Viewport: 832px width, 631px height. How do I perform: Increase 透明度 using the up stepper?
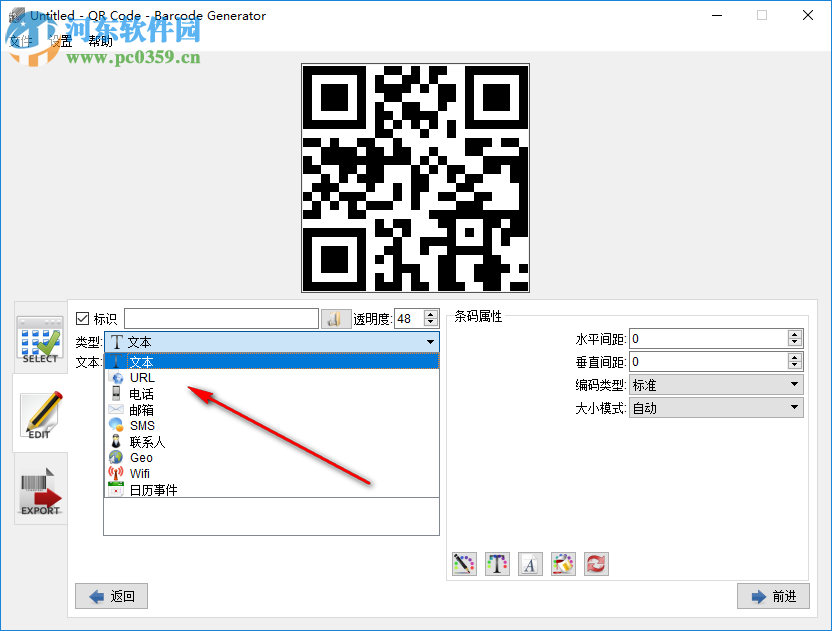(x=430, y=312)
